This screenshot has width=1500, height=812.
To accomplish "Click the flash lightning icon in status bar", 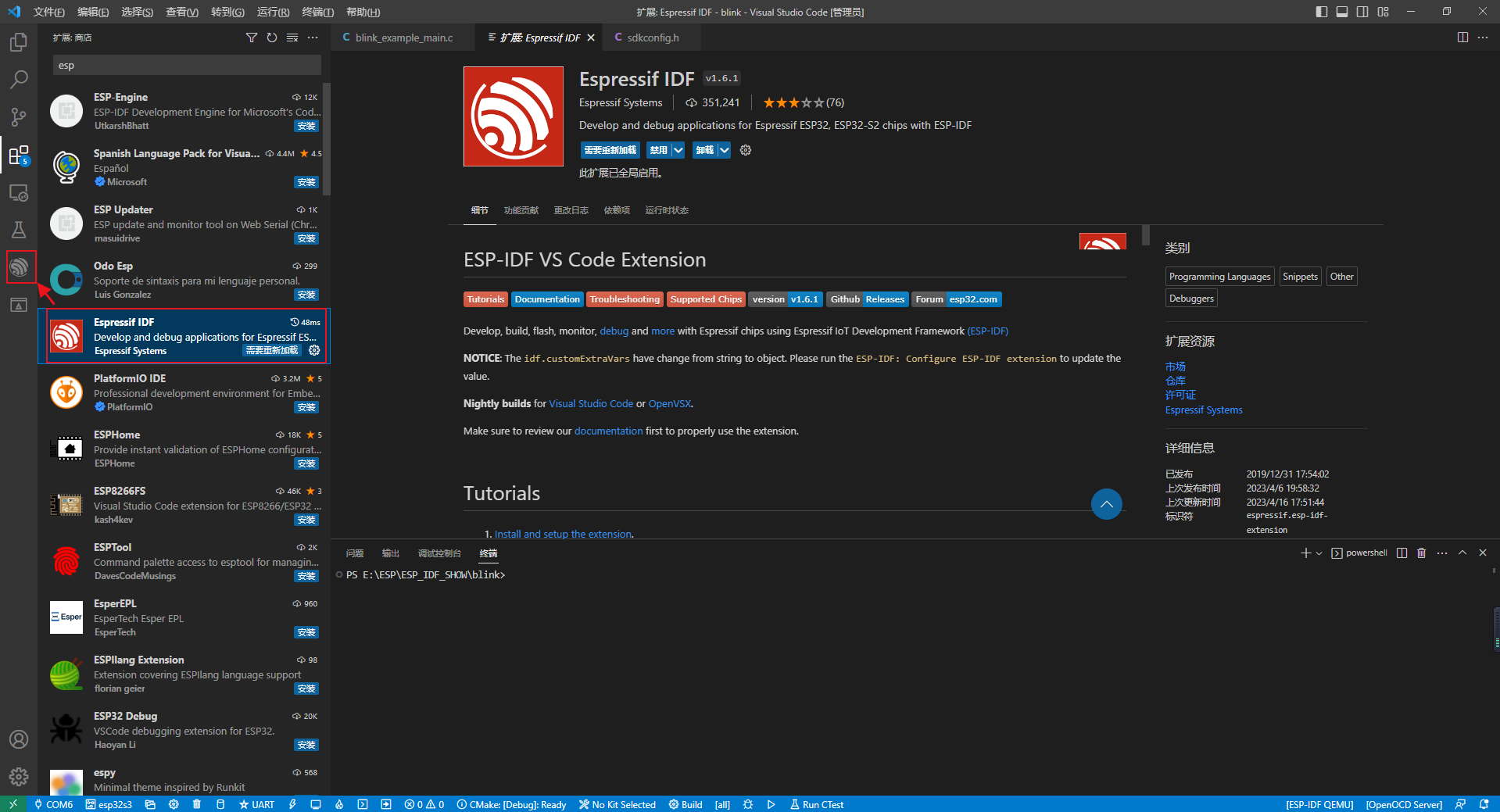I will [292, 804].
